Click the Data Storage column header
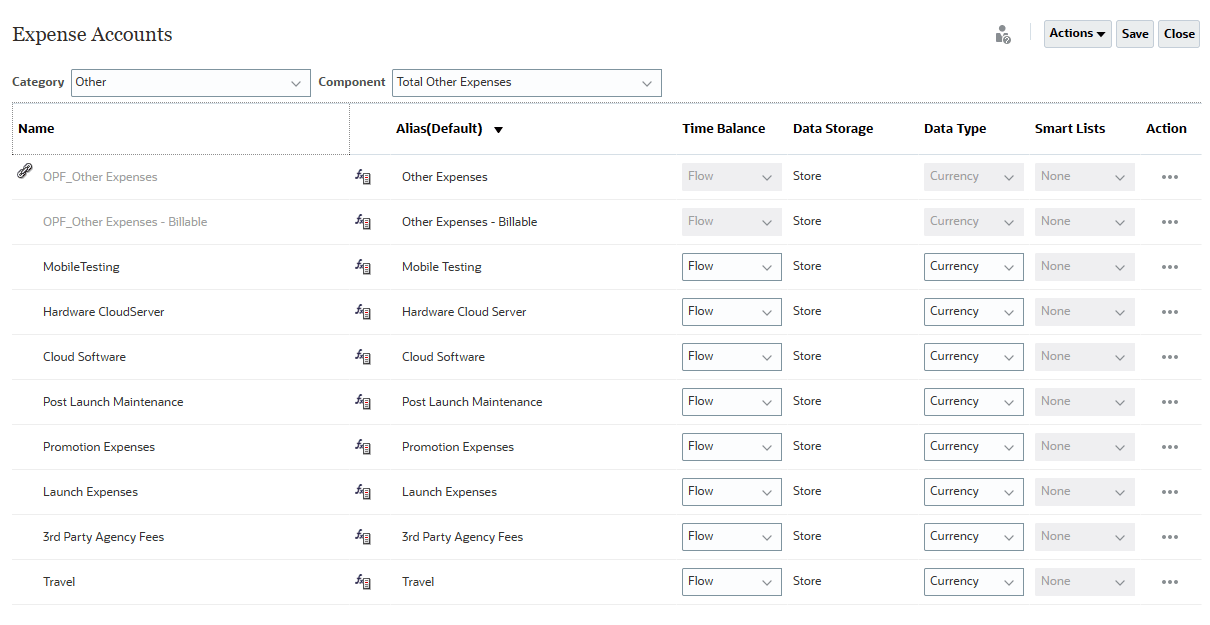Viewport: 1210px width, 625px height. click(x=833, y=129)
